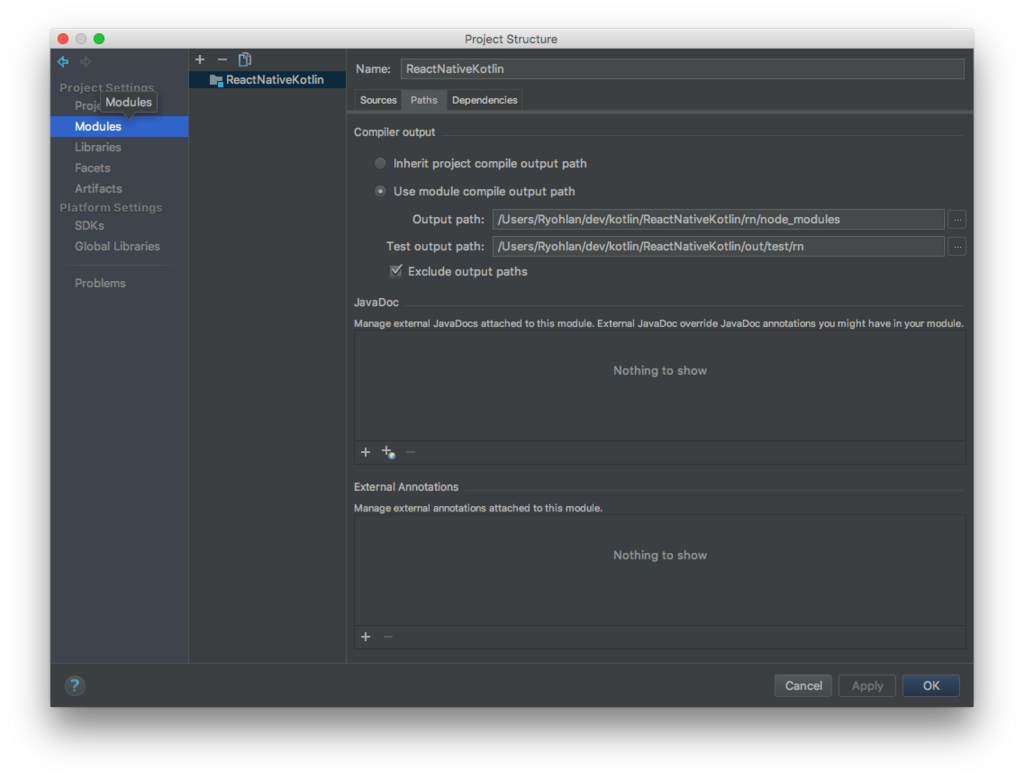This screenshot has width=1024, height=779.
Task: Open Global Libraries in sidebar
Action: (120, 246)
